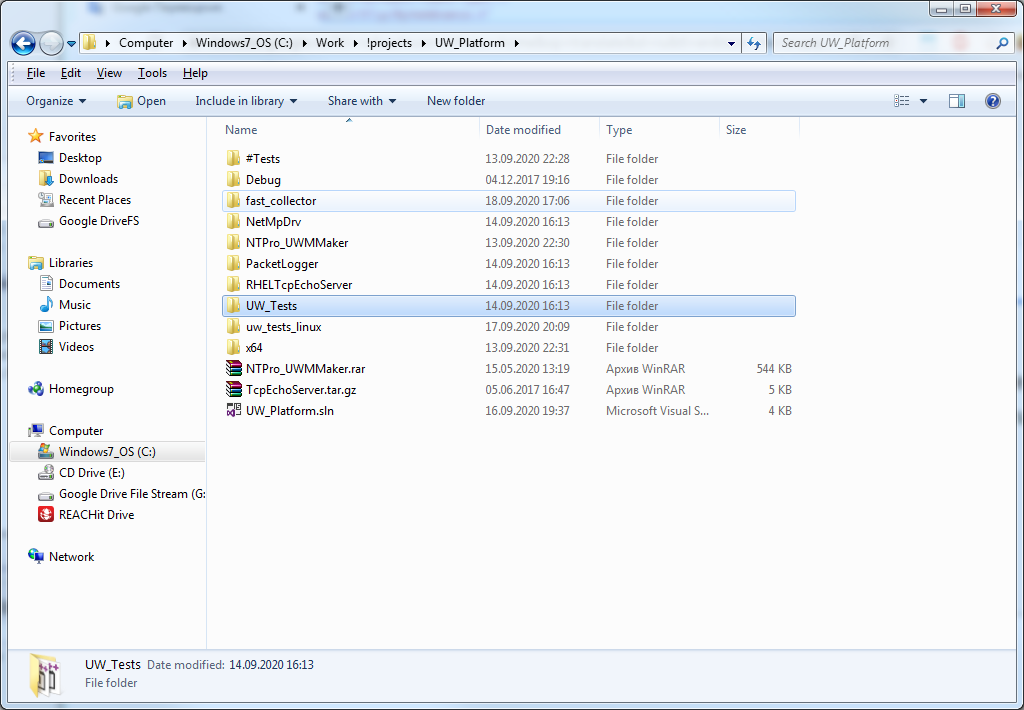Select Google Drive File Stream drive
This screenshot has height=710, width=1024.
[x=131, y=494]
